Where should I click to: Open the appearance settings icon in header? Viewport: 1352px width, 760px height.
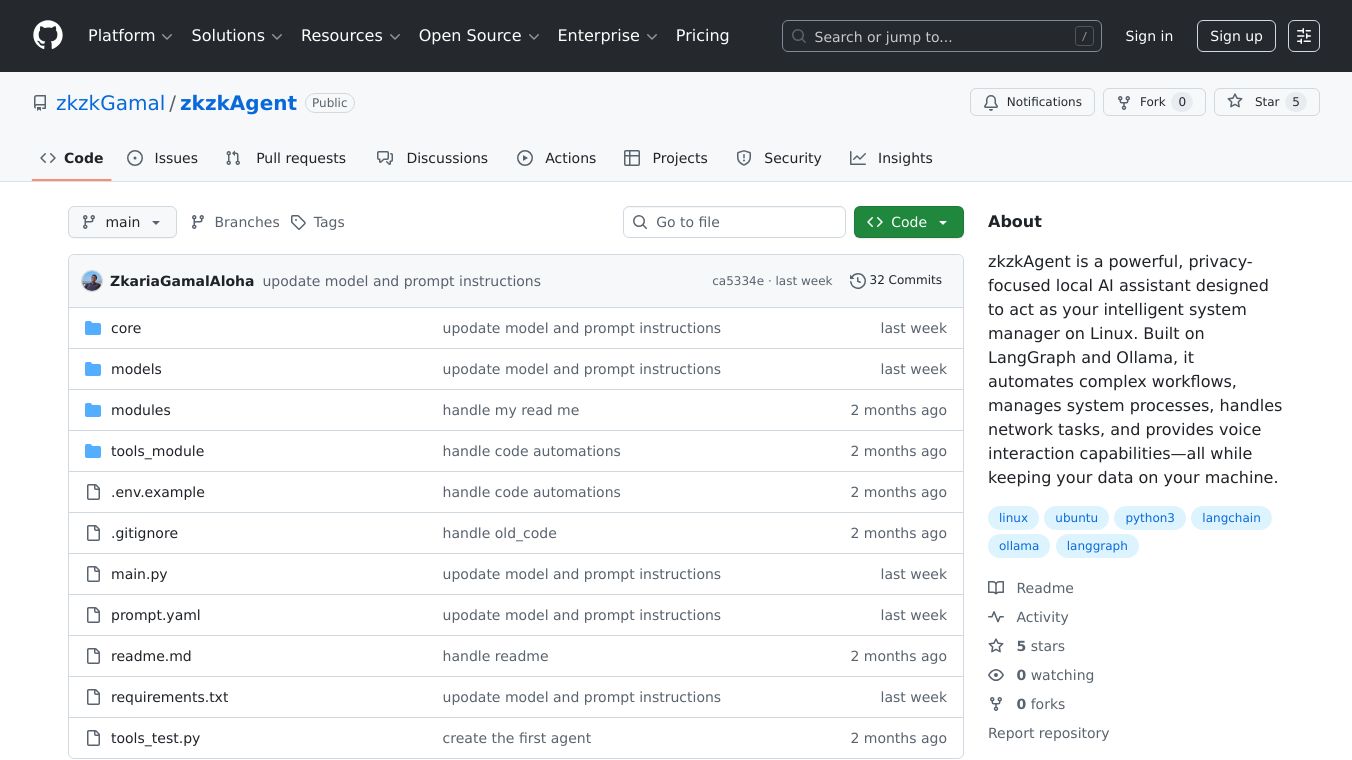[1303, 36]
